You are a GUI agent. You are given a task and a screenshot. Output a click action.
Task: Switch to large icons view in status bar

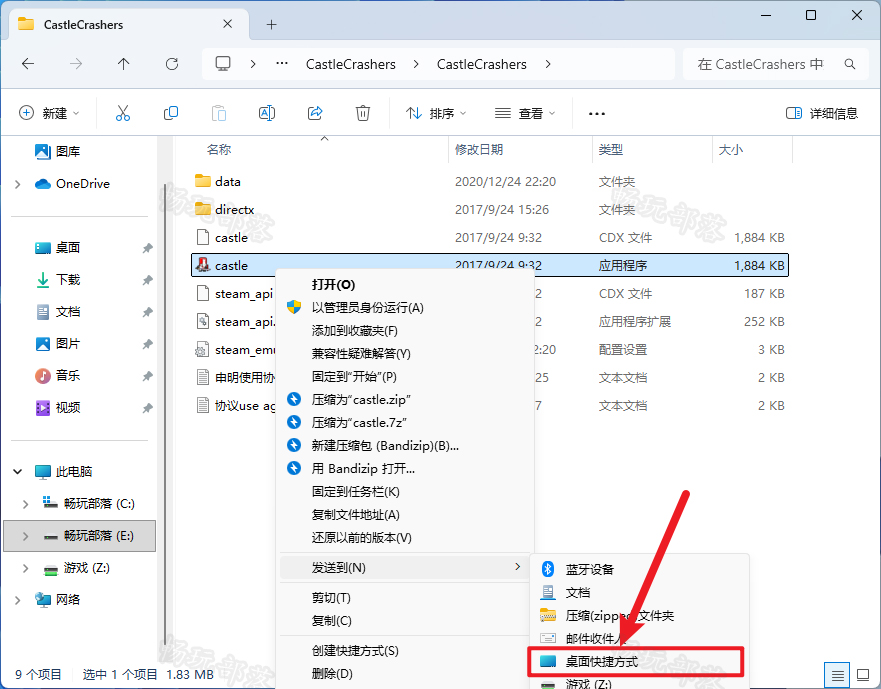tap(862, 674)
